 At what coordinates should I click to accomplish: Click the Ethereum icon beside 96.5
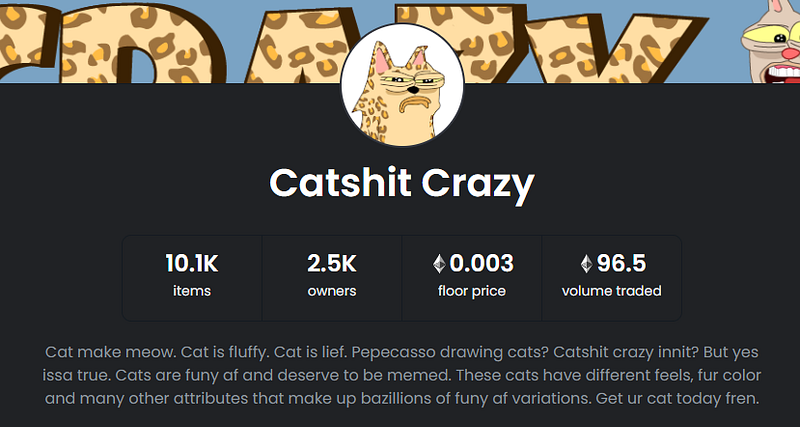pos(585,264)
